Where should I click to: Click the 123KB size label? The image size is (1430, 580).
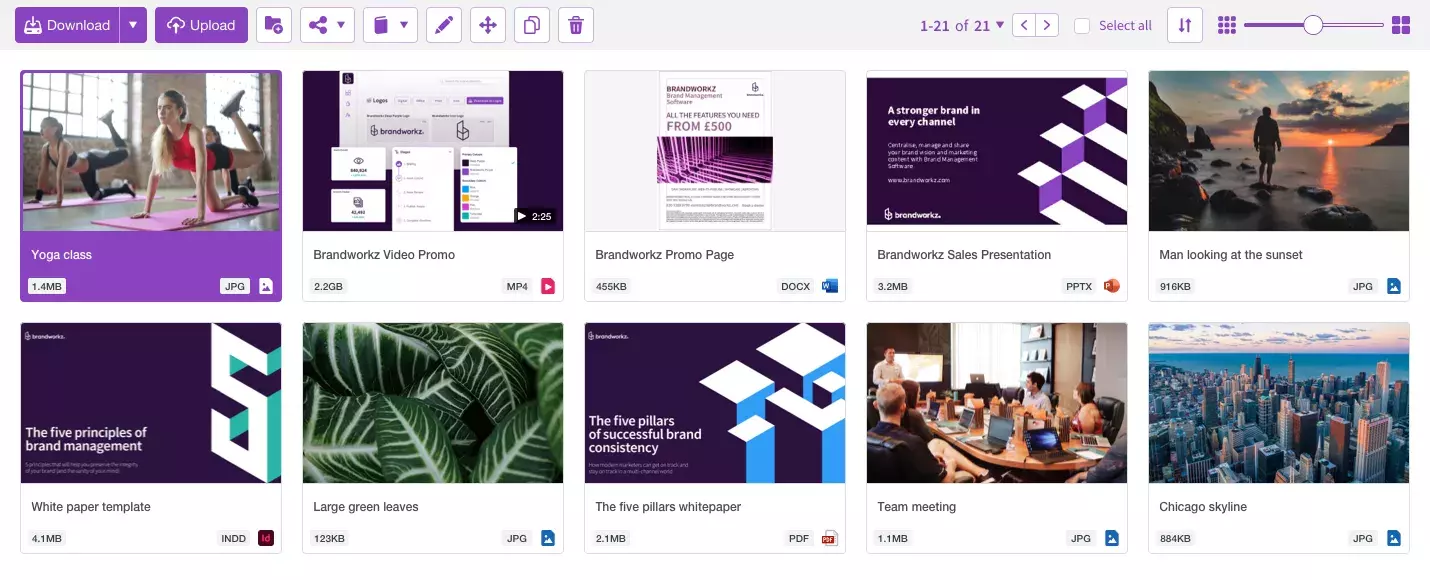pos(329,539)
